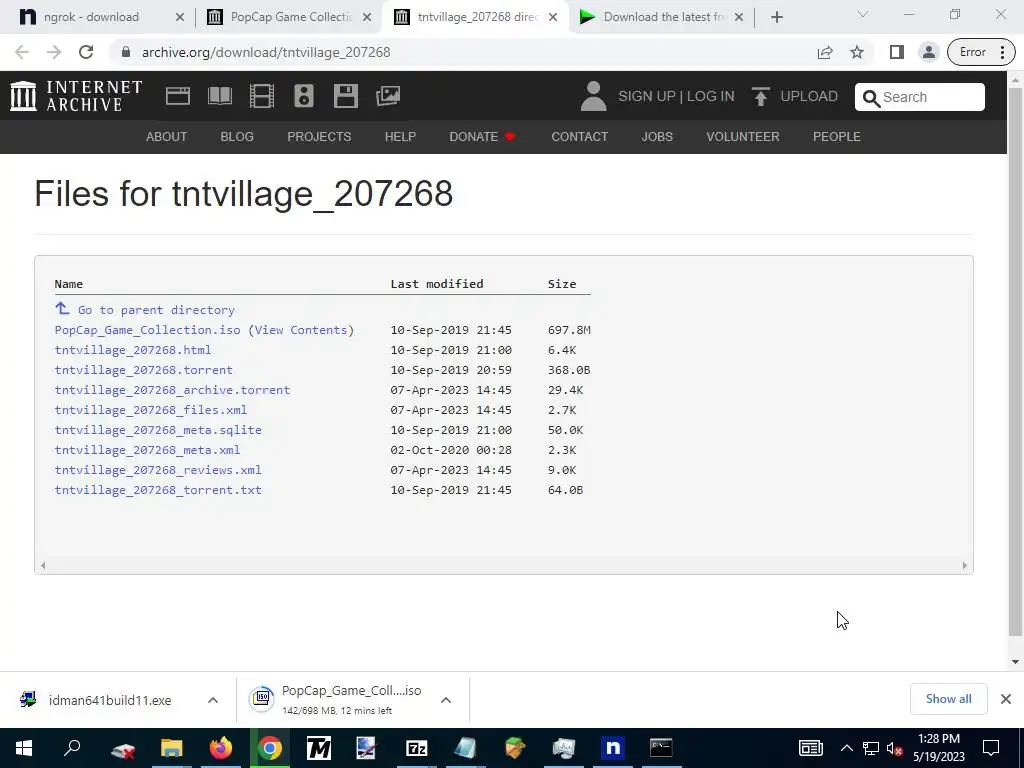Close the ngrok - download tab
Screen dimensions: 1024x768
180,18
